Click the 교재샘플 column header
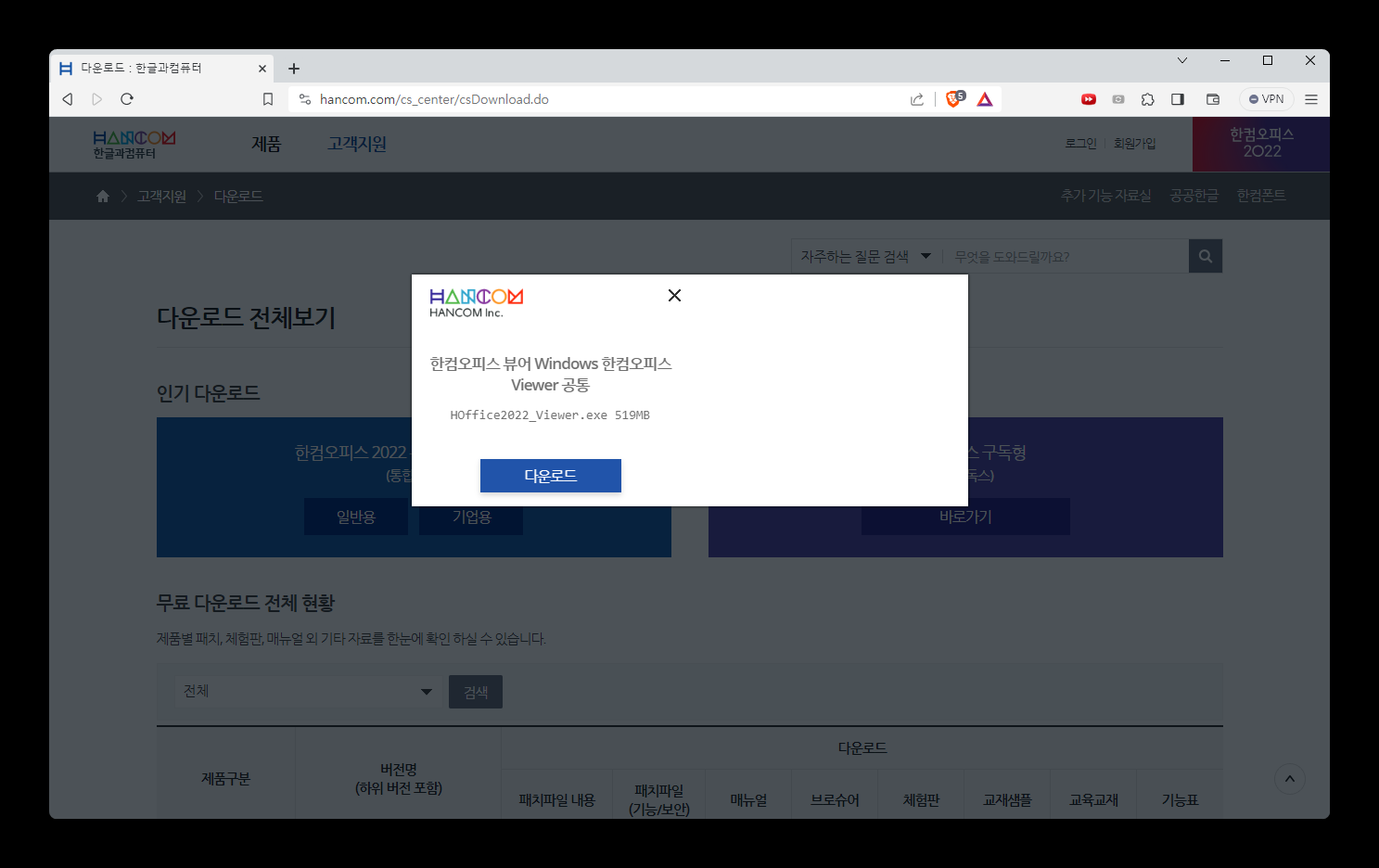1379x868 pixels. point(1007,799)
